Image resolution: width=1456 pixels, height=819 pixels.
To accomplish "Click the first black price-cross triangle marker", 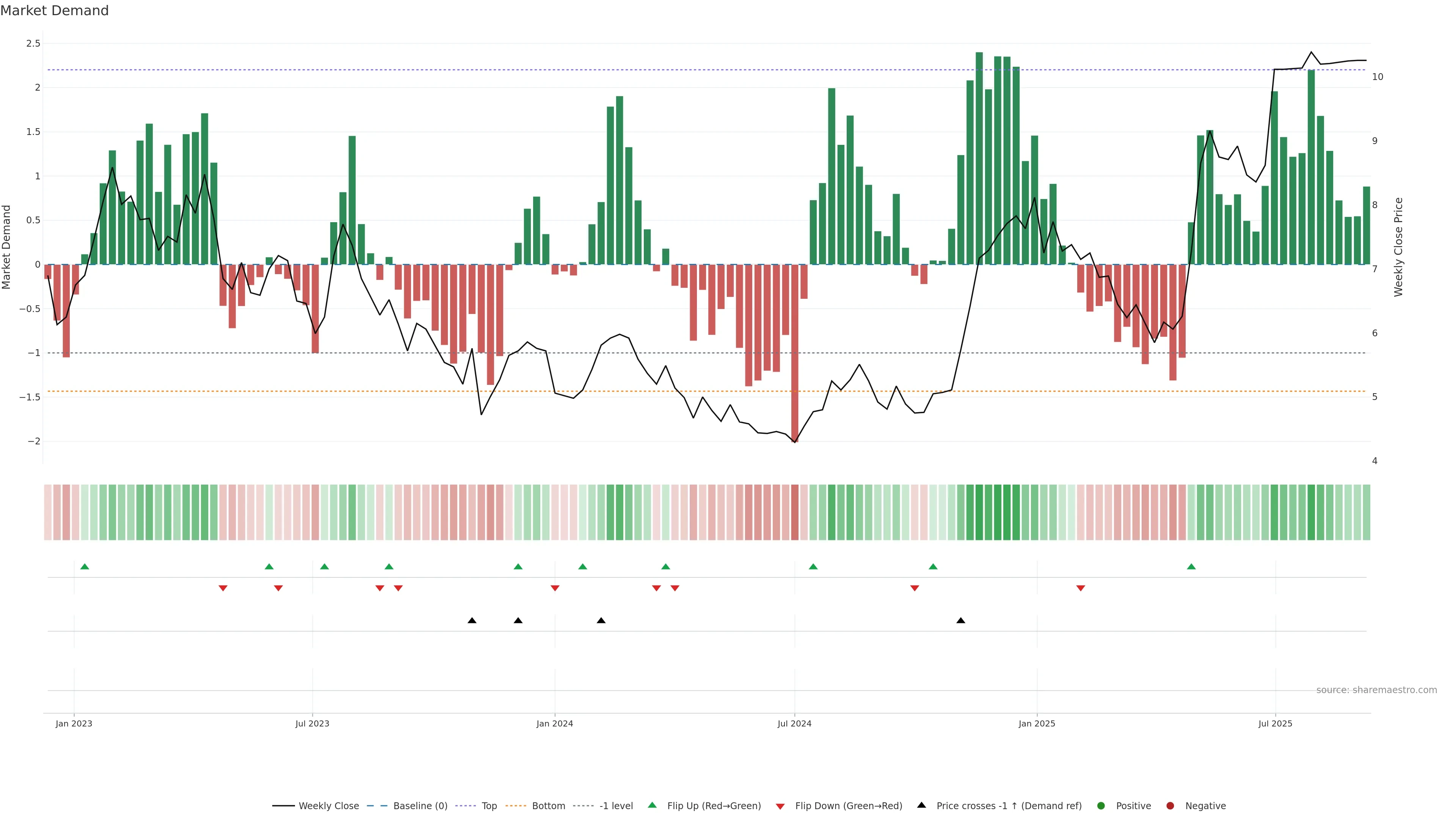I will pos(472,621).
